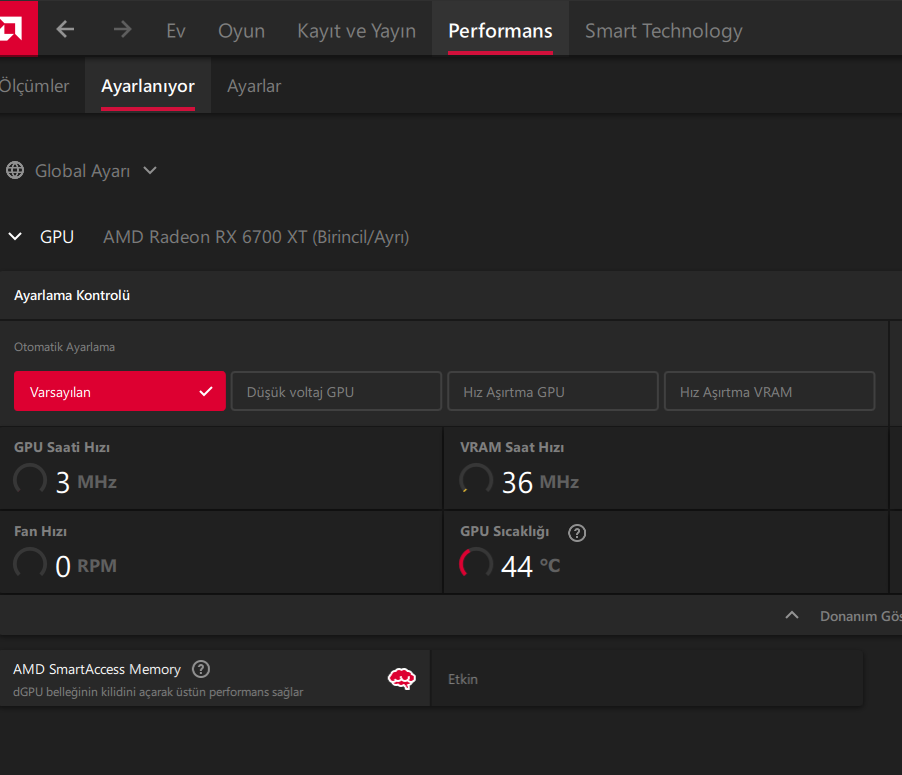Click the Ayarlama Kontrolü header
The image size is (902, 775).
pos(72,295)
